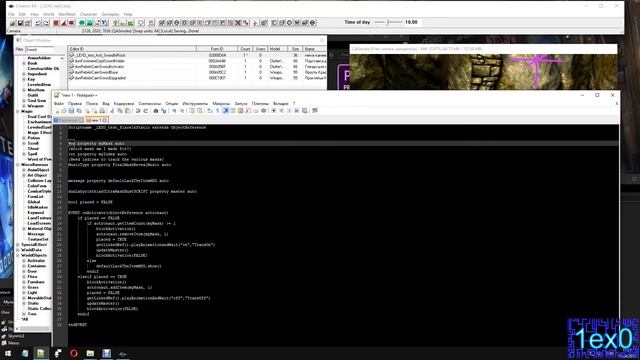Click the Copy icon in Notepad++ toolbar
The height and width of the screenshot is (360, 640).
tap(120, 111)
